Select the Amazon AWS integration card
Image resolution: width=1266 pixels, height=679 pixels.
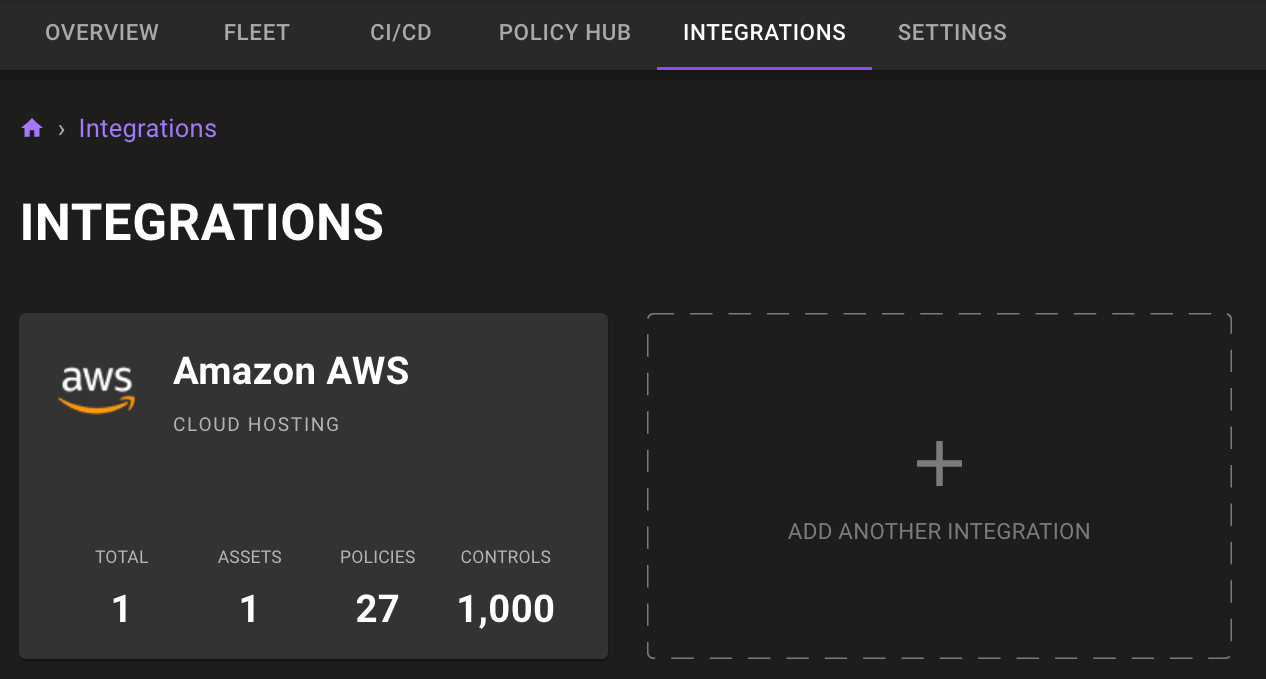313,485
